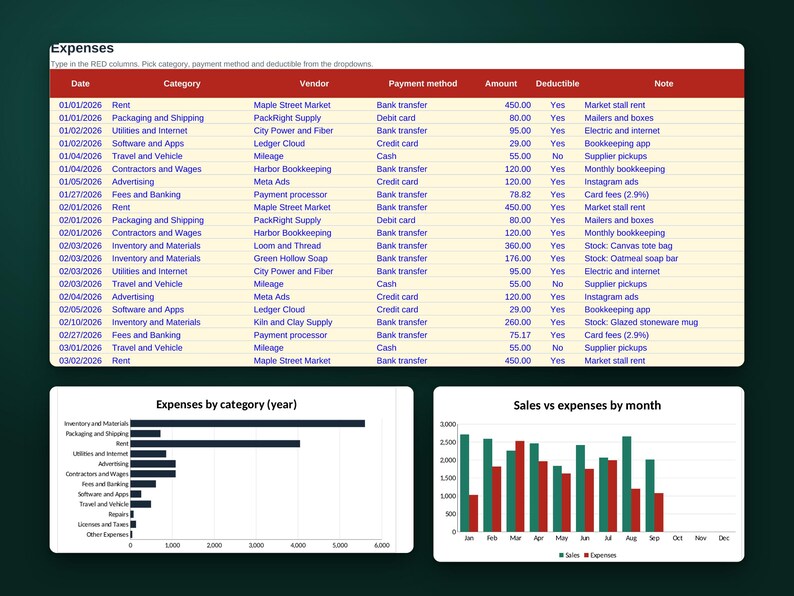
Task: Click the Other Expenses label in category chart
Action: coord(107,535)
